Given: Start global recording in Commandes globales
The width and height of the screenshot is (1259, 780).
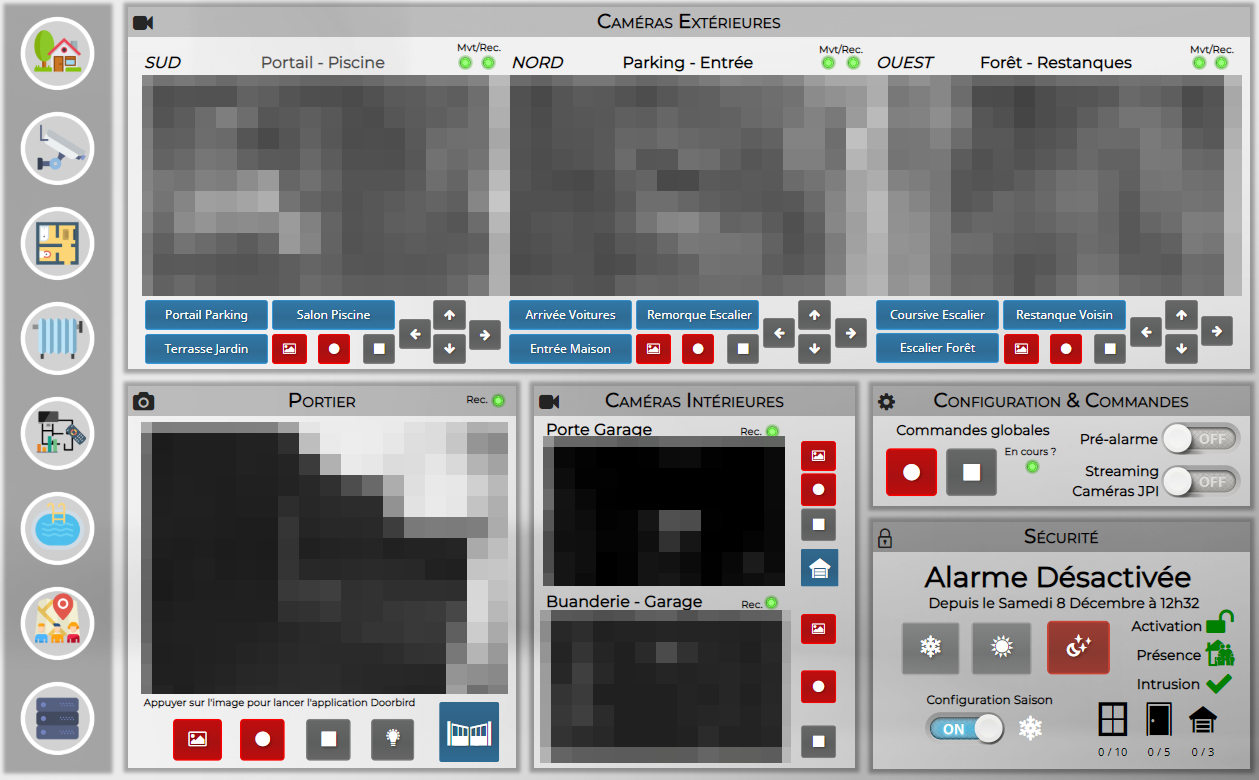Looking at the screenshot, I should 911,472.
